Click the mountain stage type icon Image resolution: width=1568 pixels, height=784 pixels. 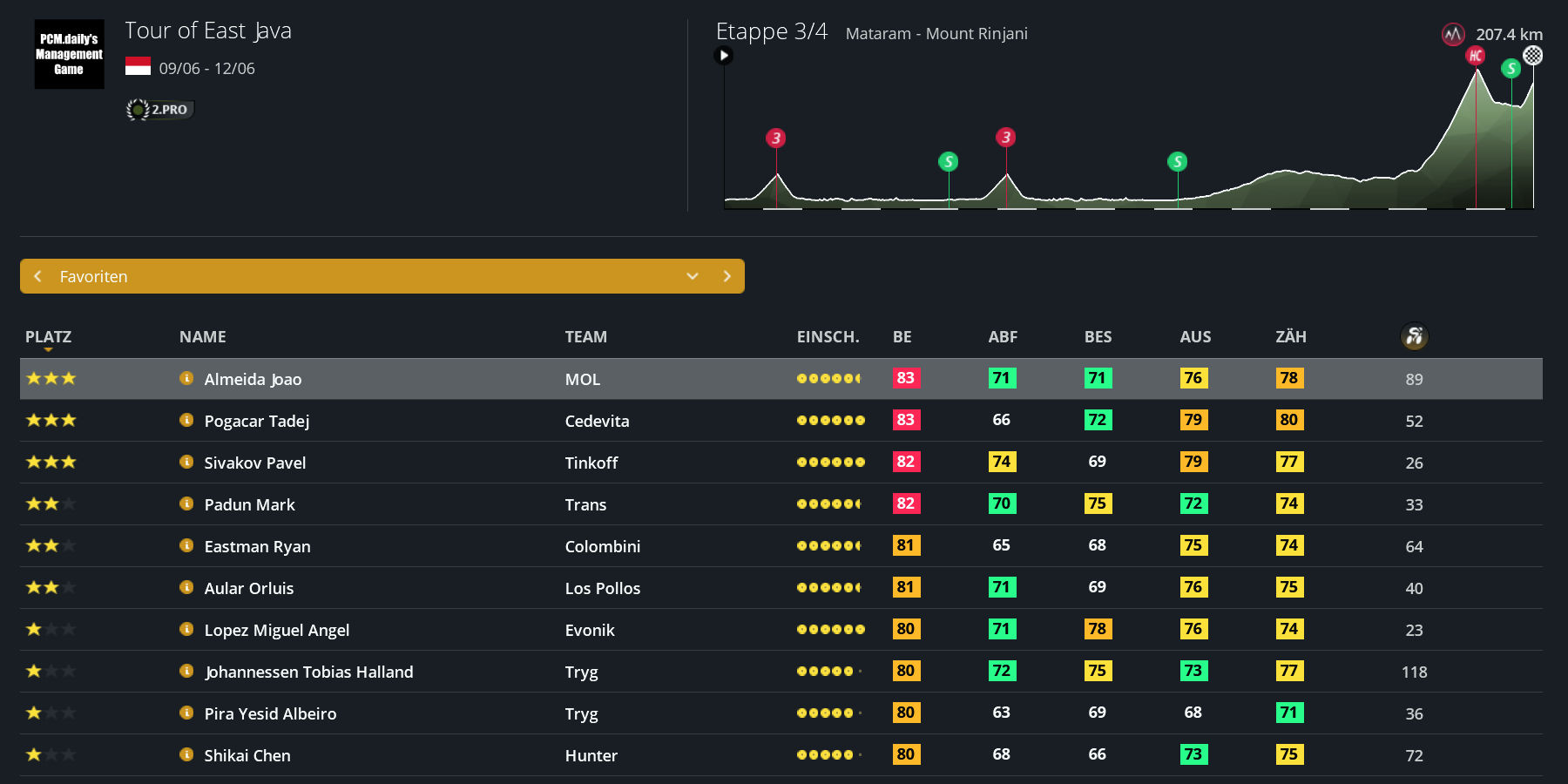(1452, 35)
